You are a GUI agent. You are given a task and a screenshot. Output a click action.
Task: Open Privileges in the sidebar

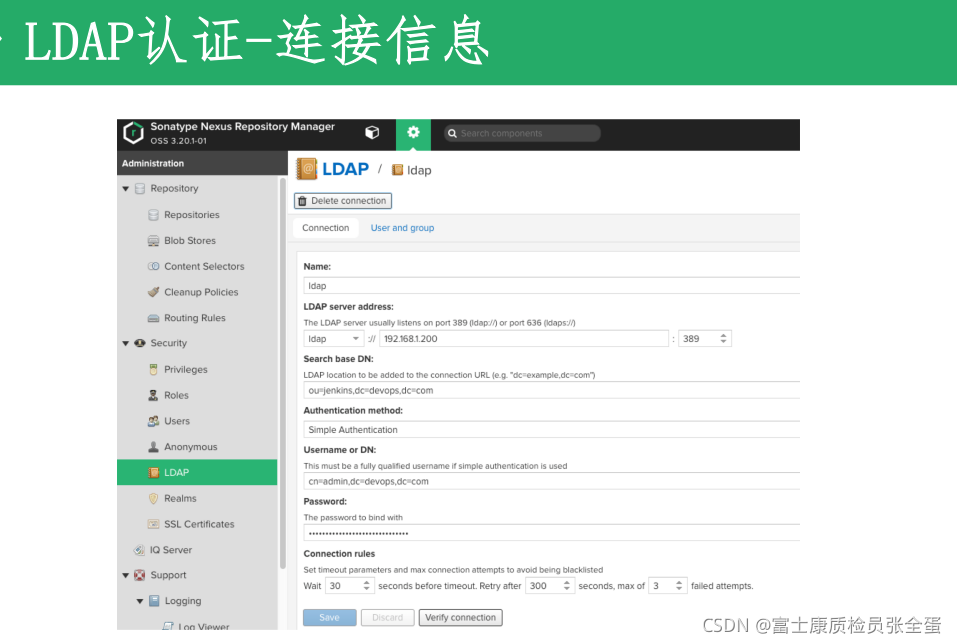point(186,369)
